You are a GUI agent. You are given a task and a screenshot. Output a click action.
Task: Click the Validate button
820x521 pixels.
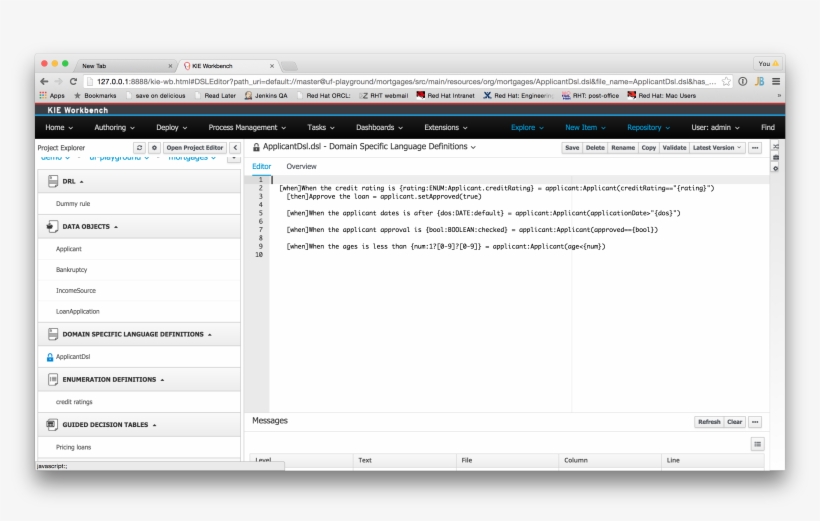674,148
